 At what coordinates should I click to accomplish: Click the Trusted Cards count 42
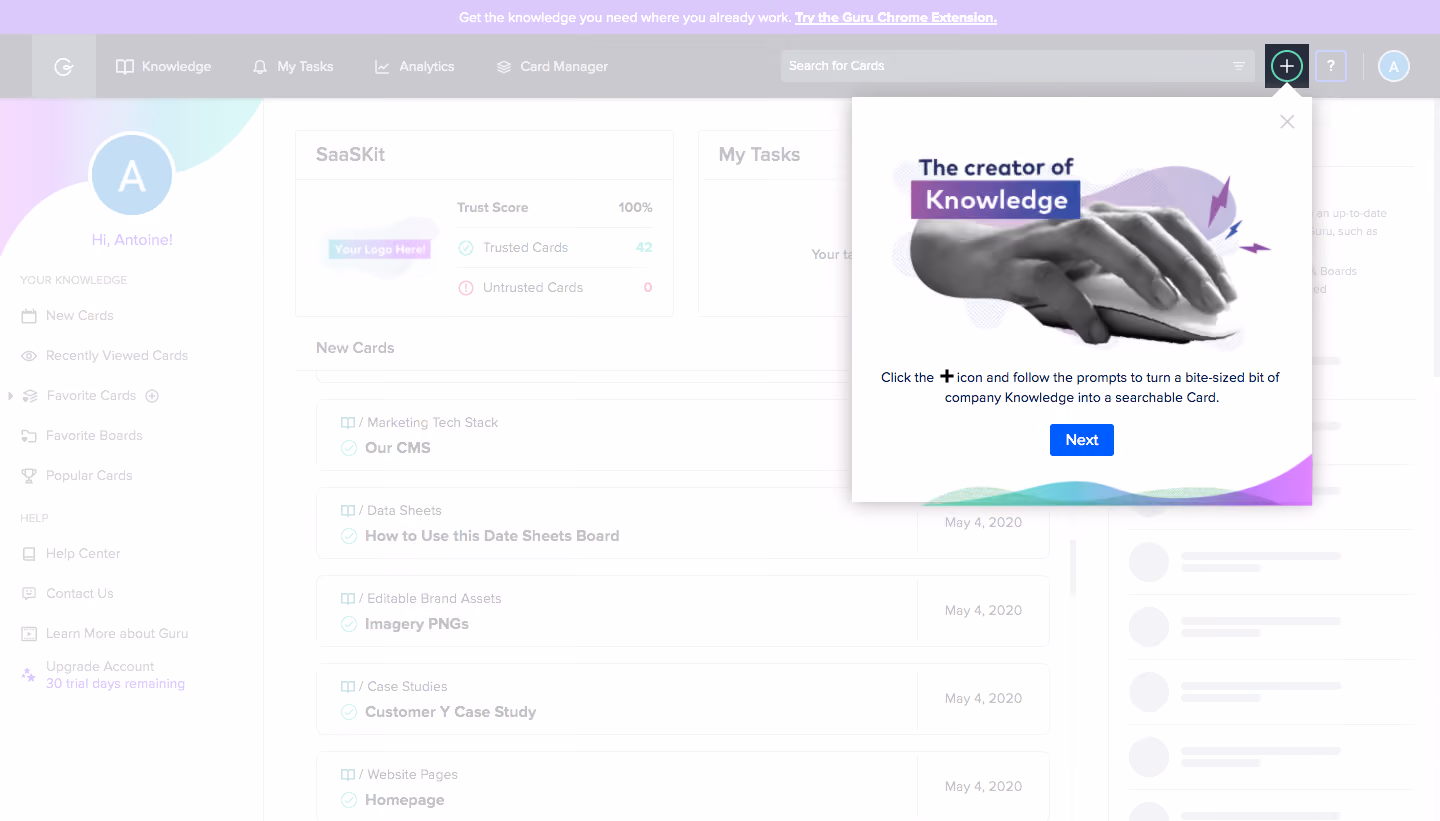tap(644, 248)
